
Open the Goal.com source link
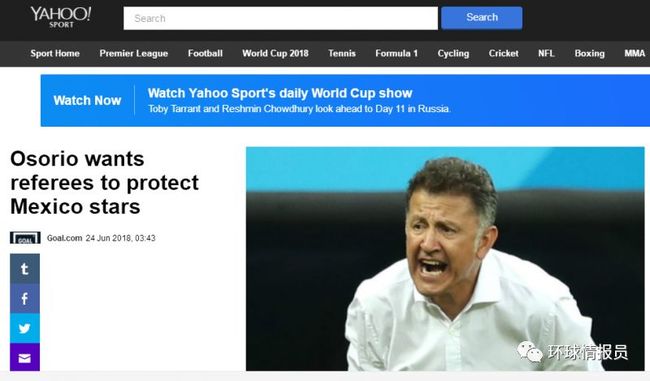pos(64,238)
